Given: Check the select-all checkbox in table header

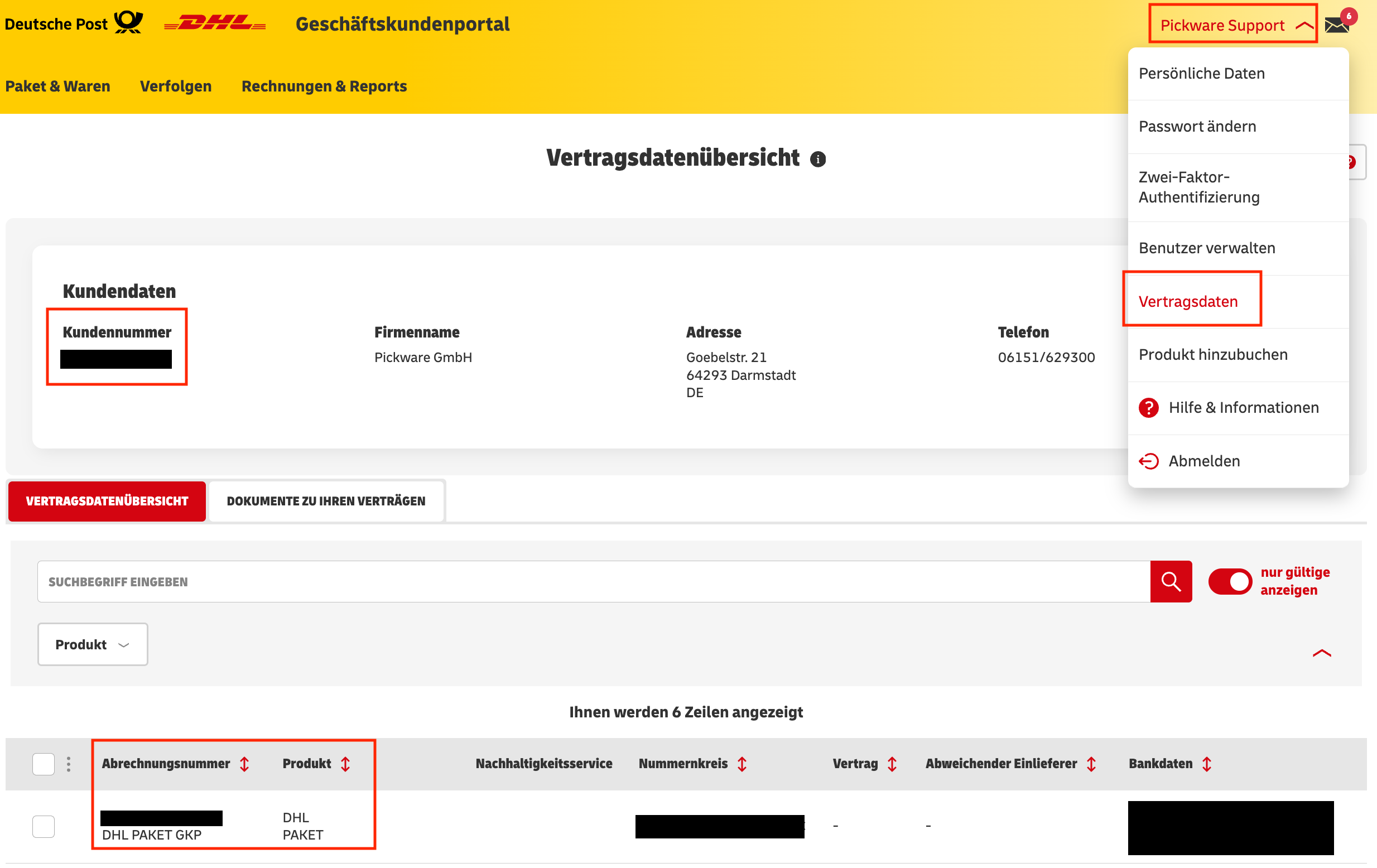Looking at the screenshot, I should point(43,763).
